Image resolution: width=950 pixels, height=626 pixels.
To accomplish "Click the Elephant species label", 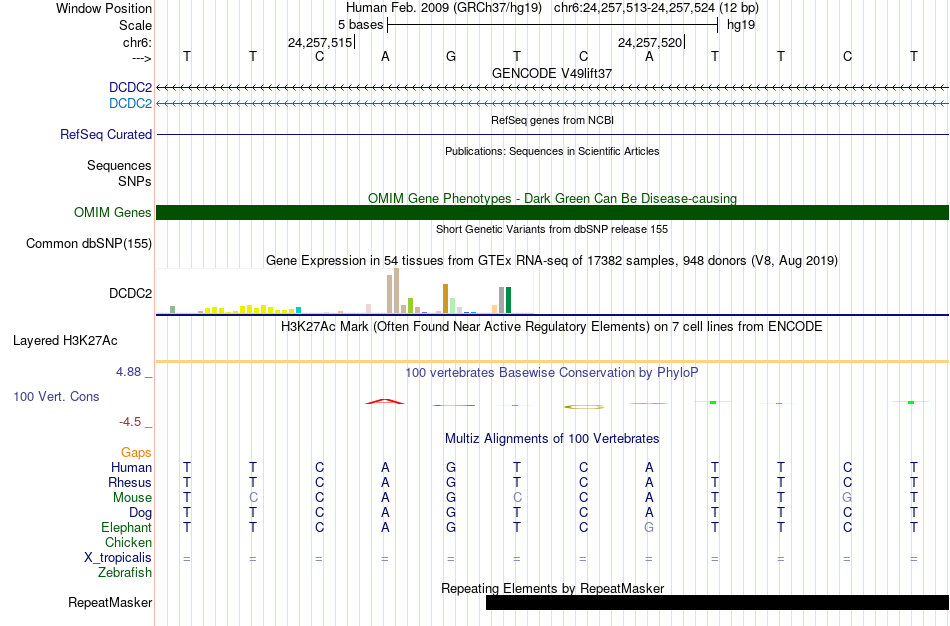I will click(126, 527).
